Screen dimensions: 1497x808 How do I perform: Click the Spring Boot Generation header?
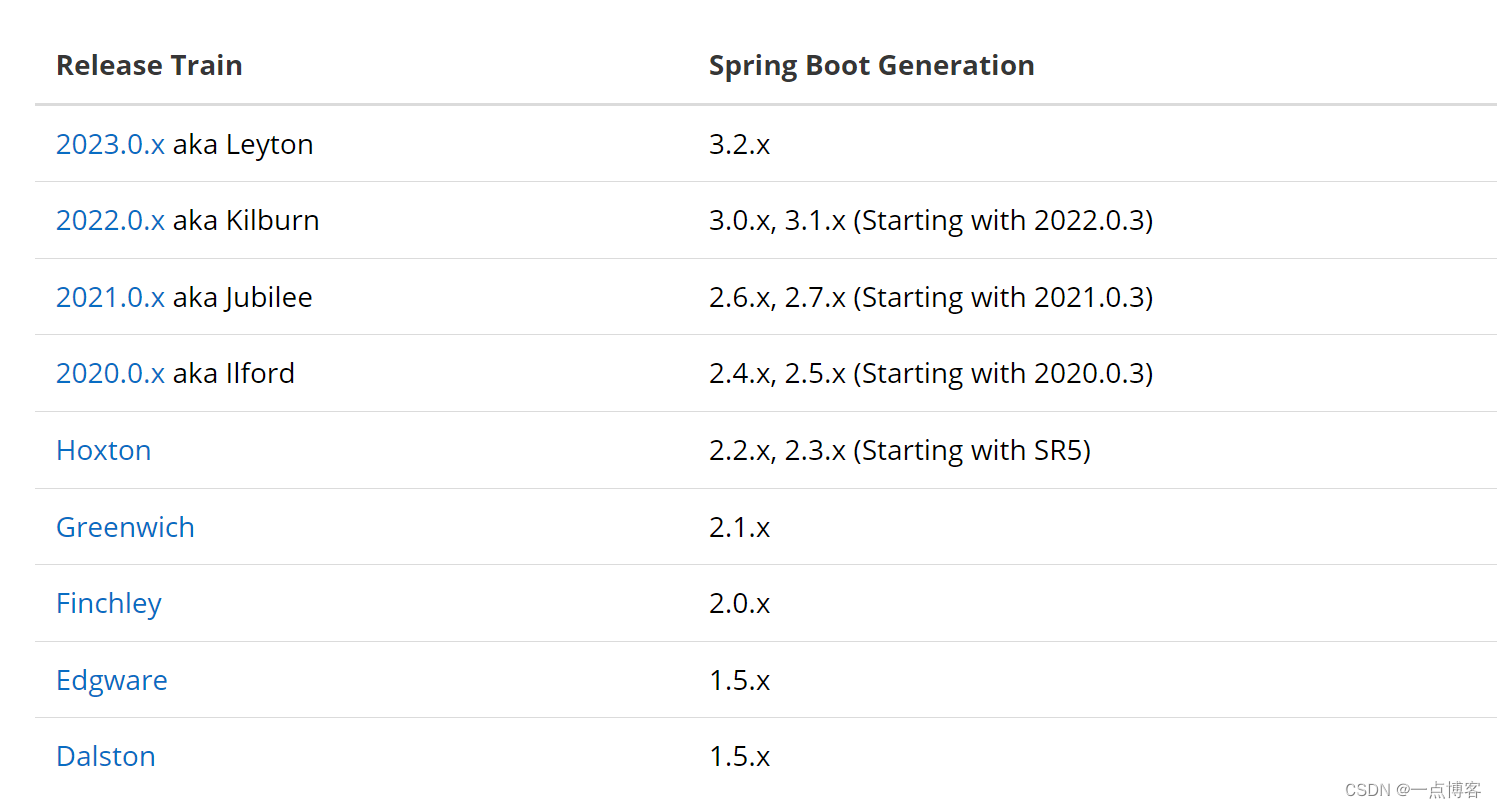point(871,65)
